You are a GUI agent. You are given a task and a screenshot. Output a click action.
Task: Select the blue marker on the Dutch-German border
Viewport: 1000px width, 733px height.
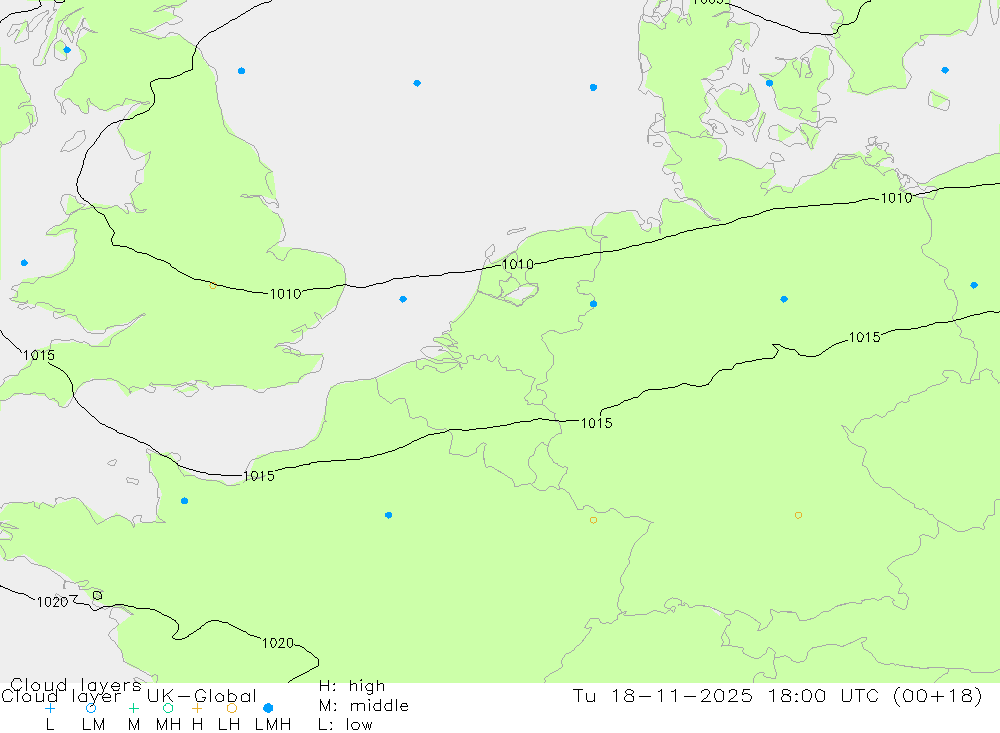tap(593, 304)
